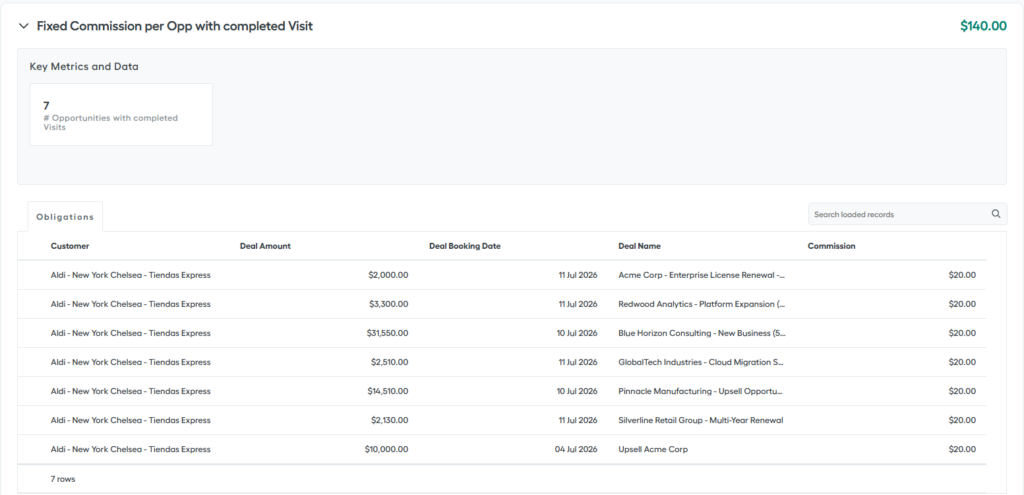Open the Redwood Analytics Platform Expansion deal
The width and height of the screenshot is (1024, 495).
(x=701, y=304)
